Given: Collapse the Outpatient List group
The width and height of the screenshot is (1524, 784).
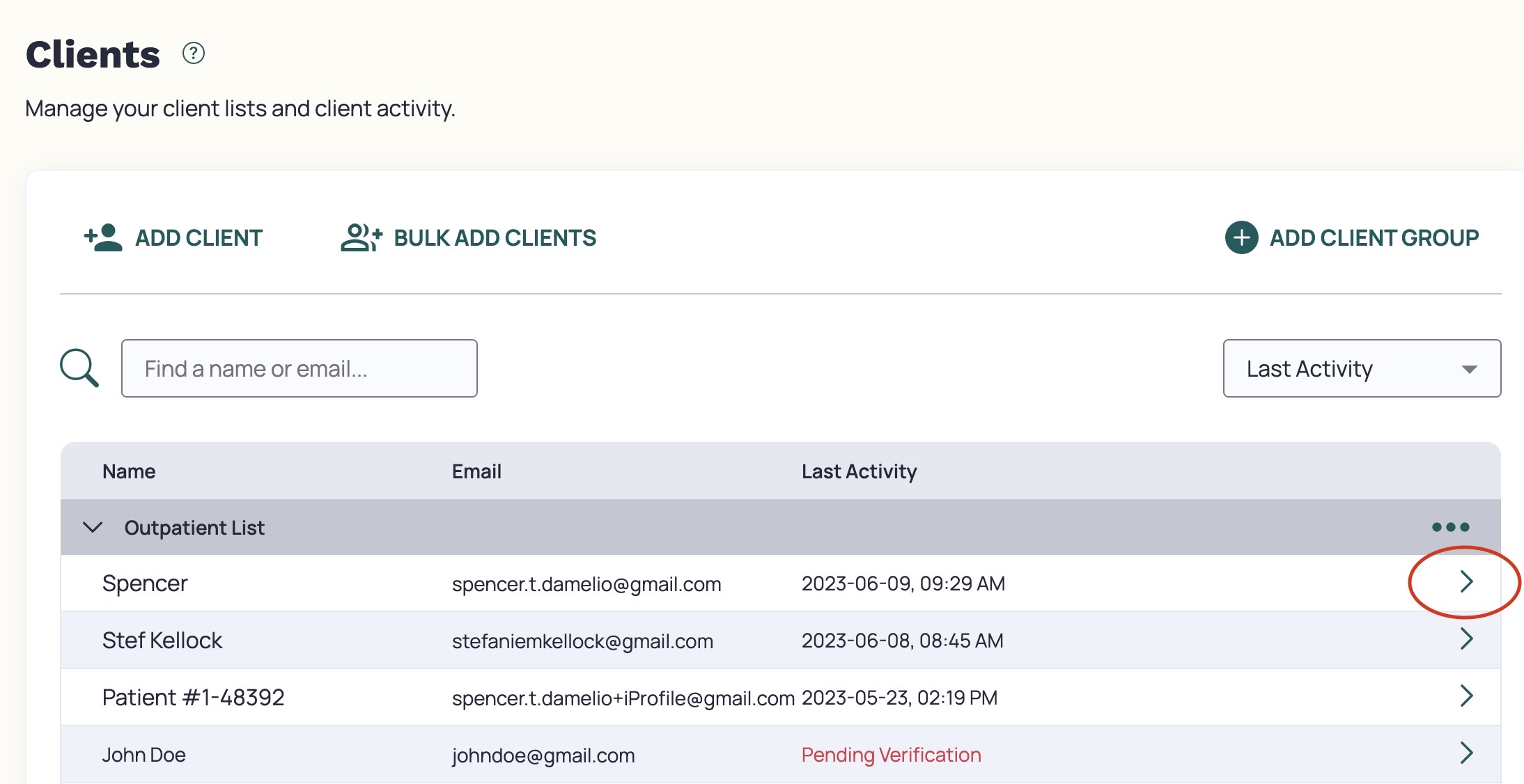Looking at the screenshot, I should coord(91,527).
